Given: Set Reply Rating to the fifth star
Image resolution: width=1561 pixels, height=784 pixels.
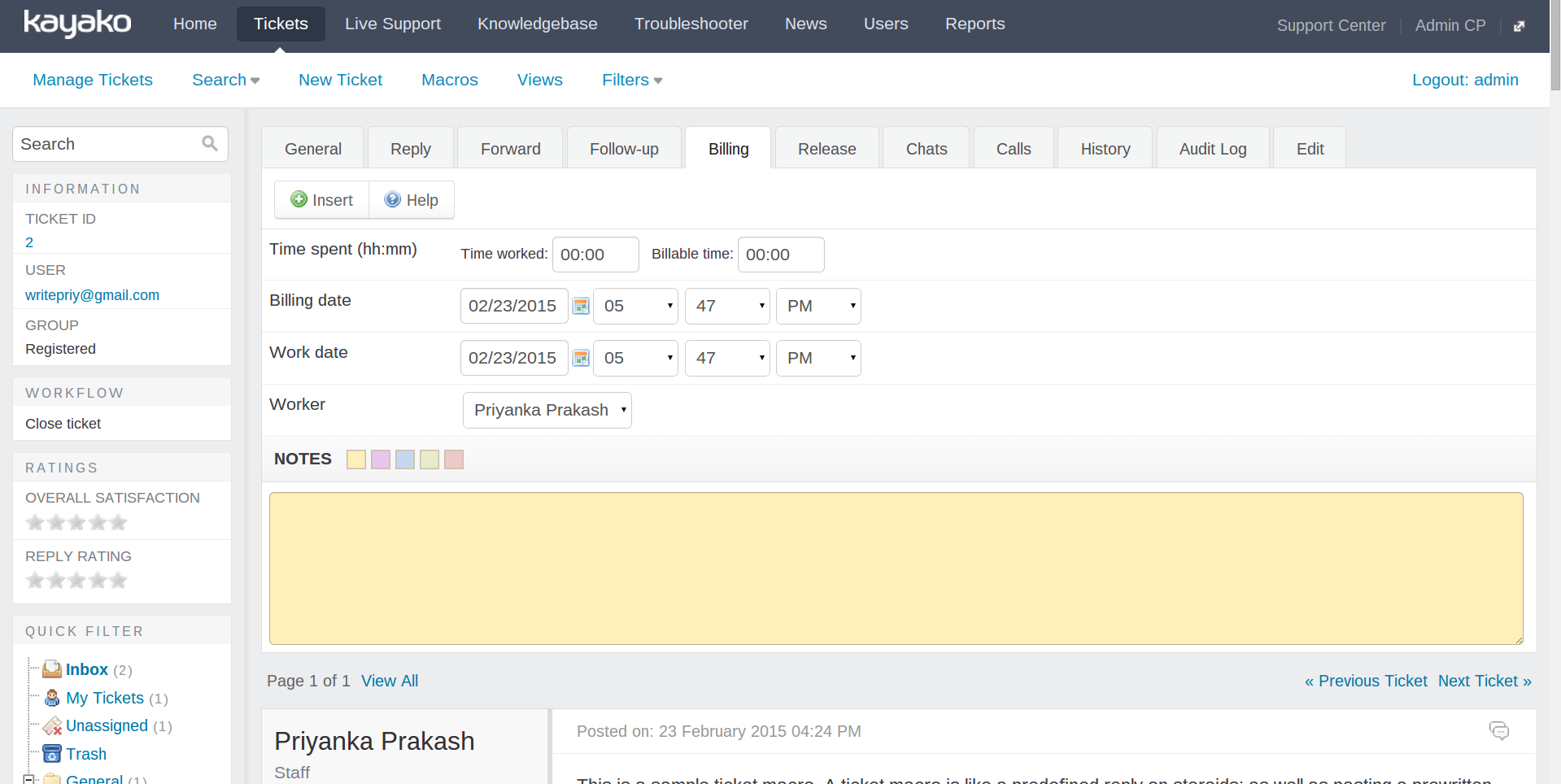Looking at the screenshot, I should (x=119, y=580).
